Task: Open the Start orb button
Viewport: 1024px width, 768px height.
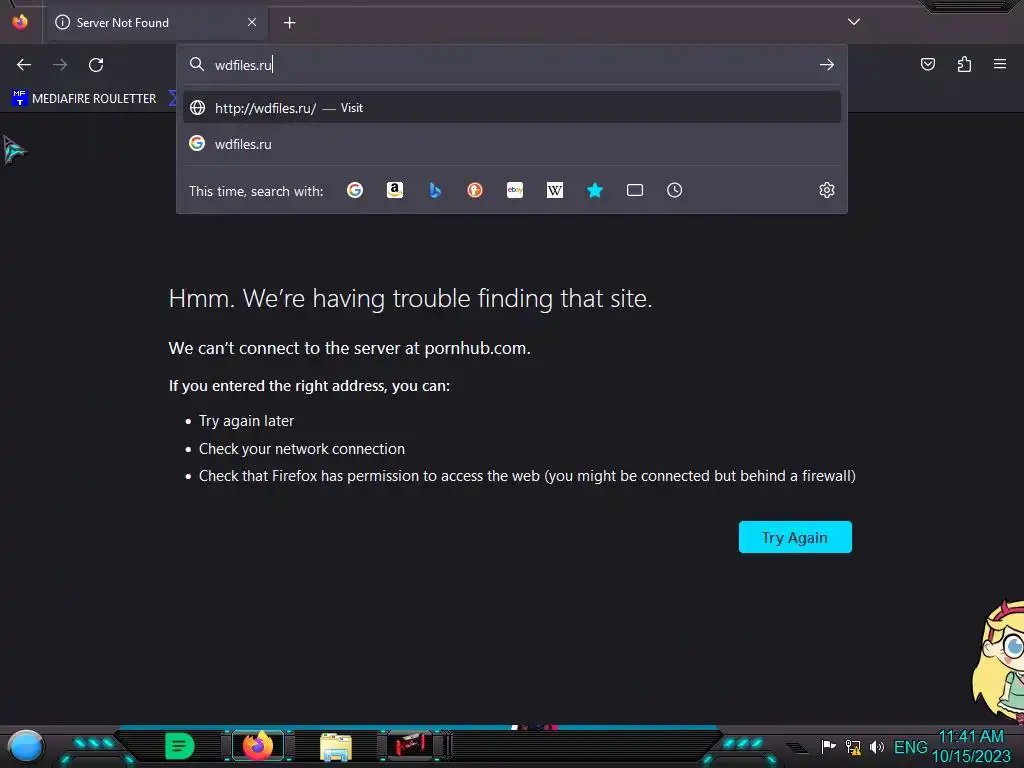Action: (25, 746)
